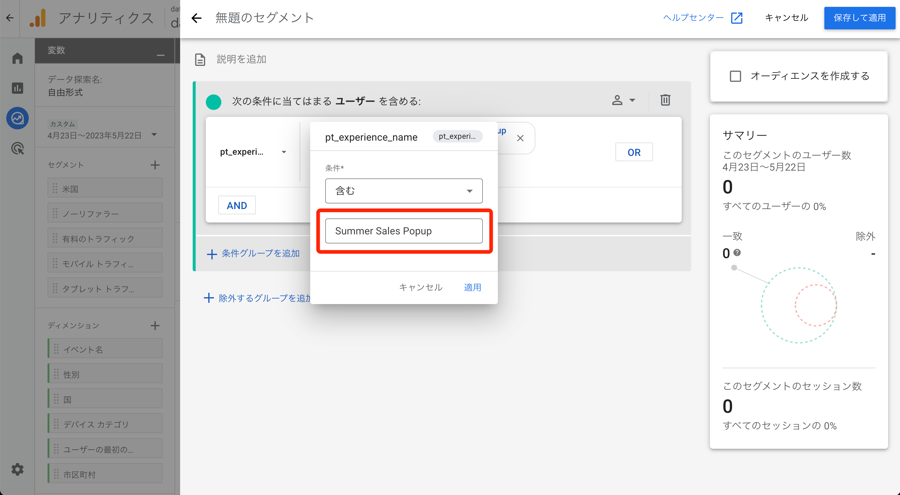
Task: Open the Reports bar chart icon in sidebar
Action: click(x=17, y=88)
